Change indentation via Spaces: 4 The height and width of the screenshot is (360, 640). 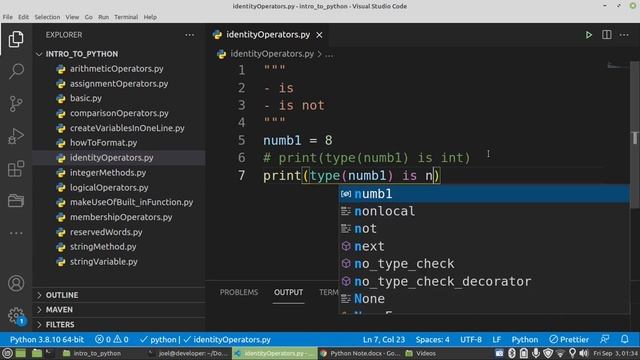[x=432, y=339]
